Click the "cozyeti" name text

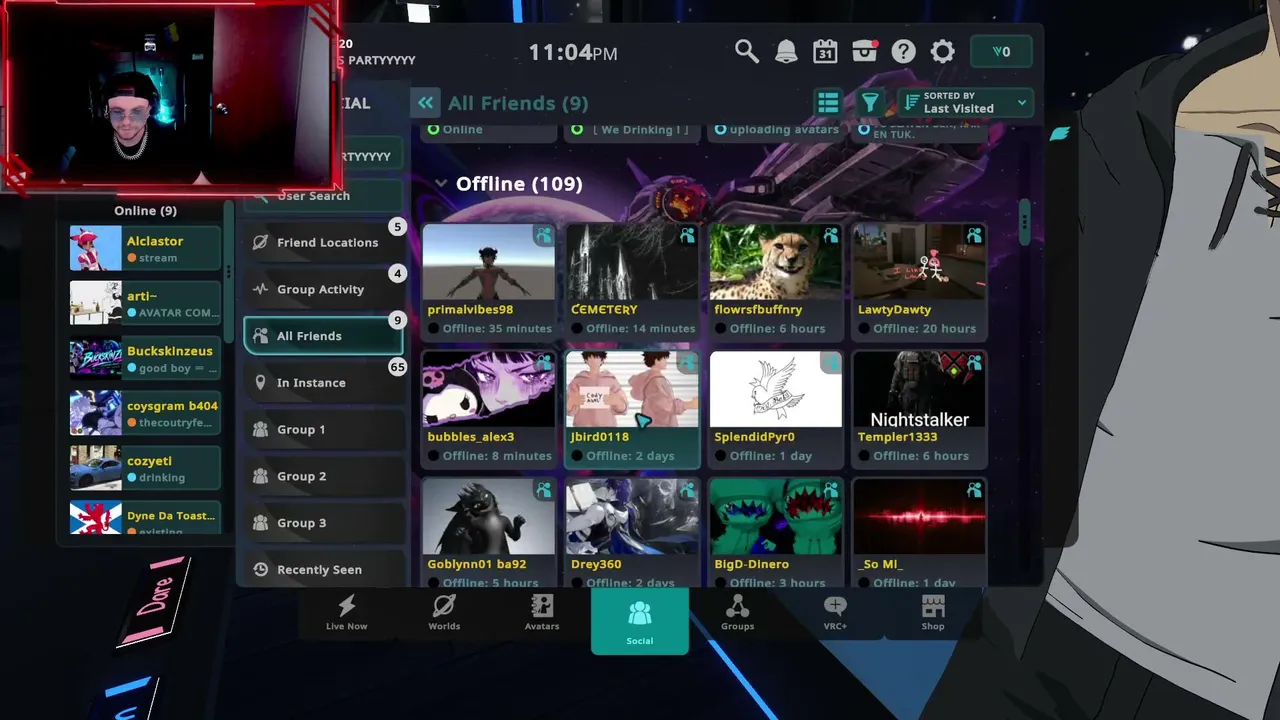(x=151, y=461)
